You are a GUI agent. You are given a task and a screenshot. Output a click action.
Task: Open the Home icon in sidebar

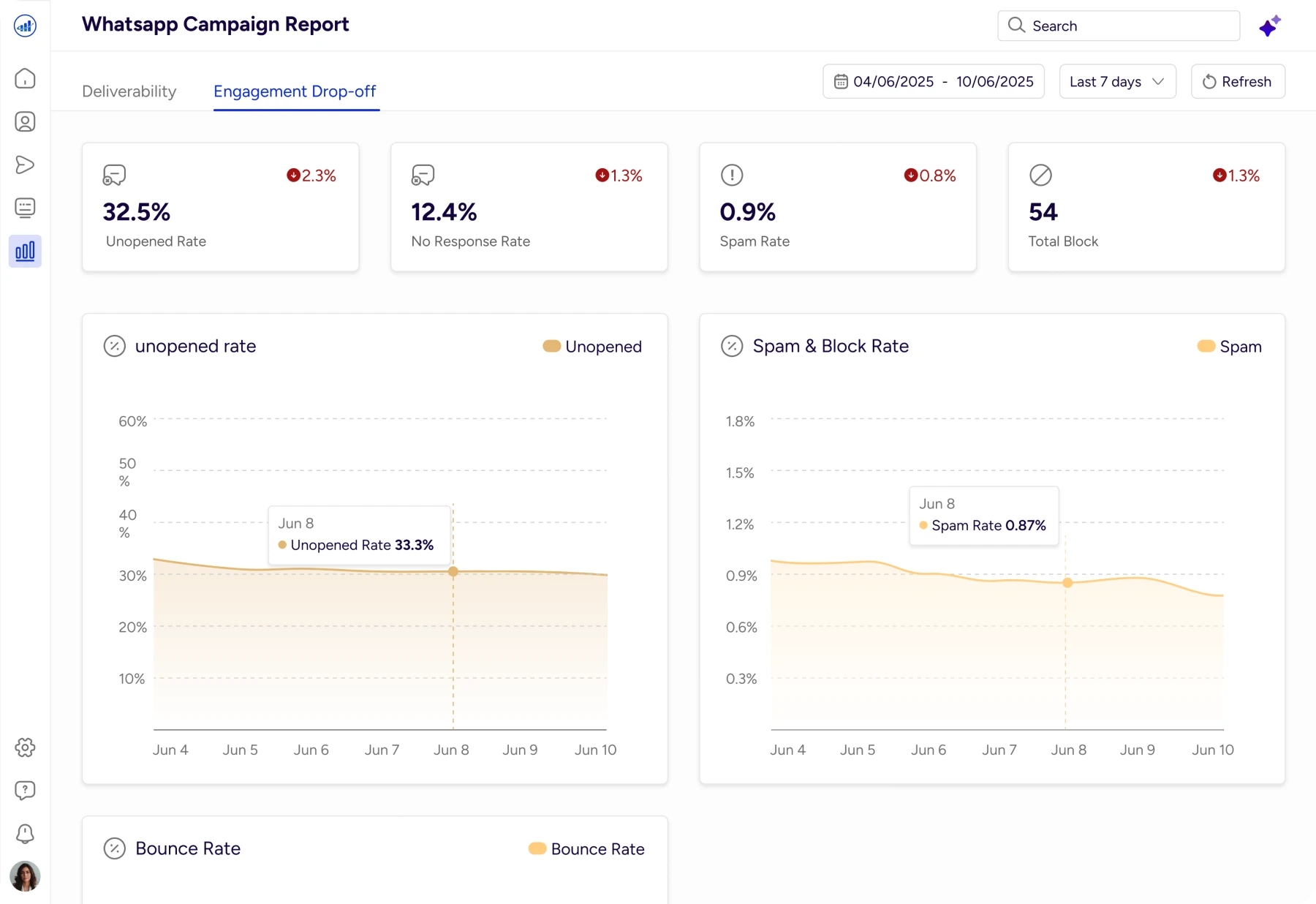[25, 78]
